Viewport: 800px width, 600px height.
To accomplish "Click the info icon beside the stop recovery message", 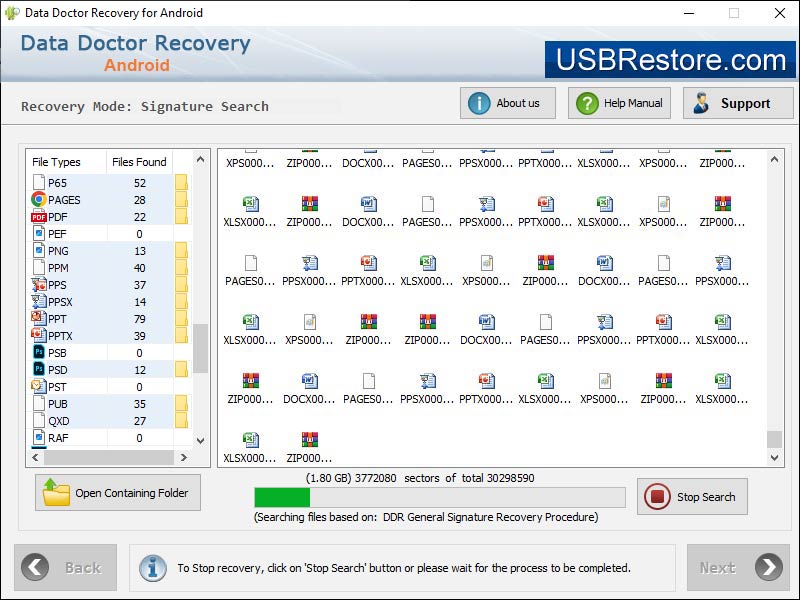I will coord(153,567).
